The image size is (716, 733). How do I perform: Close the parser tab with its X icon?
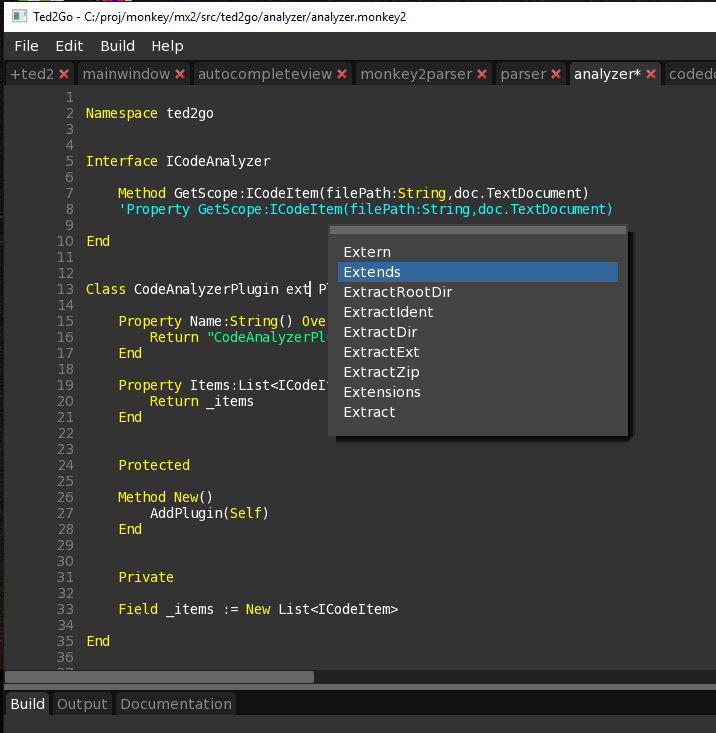coord(556,74)
